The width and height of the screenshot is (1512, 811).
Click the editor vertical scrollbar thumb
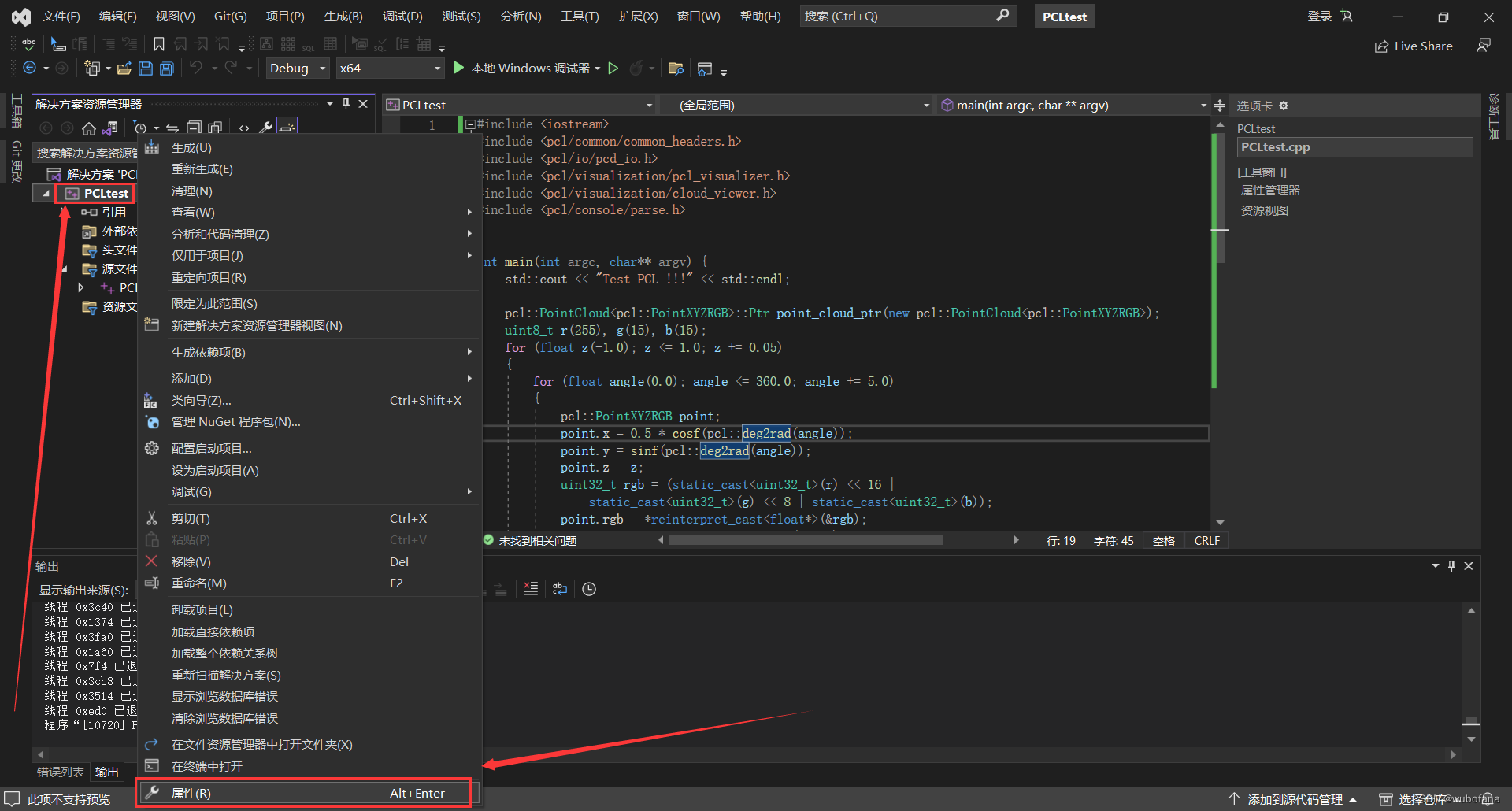[1220, 198]
